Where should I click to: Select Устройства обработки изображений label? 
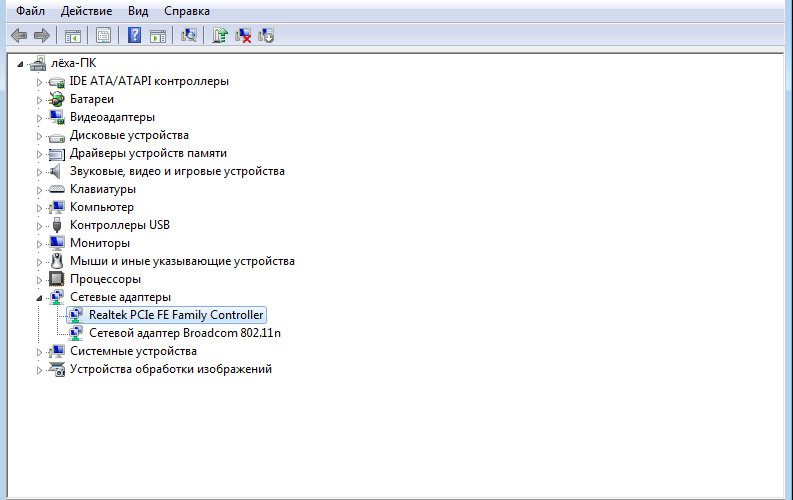pos(171,369)
